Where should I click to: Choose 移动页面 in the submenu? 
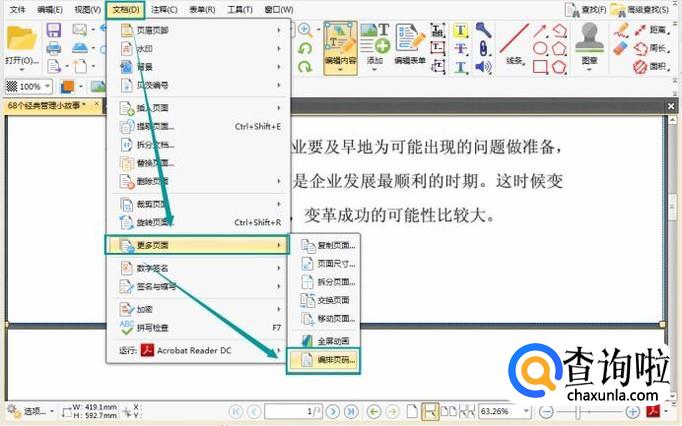324,319
